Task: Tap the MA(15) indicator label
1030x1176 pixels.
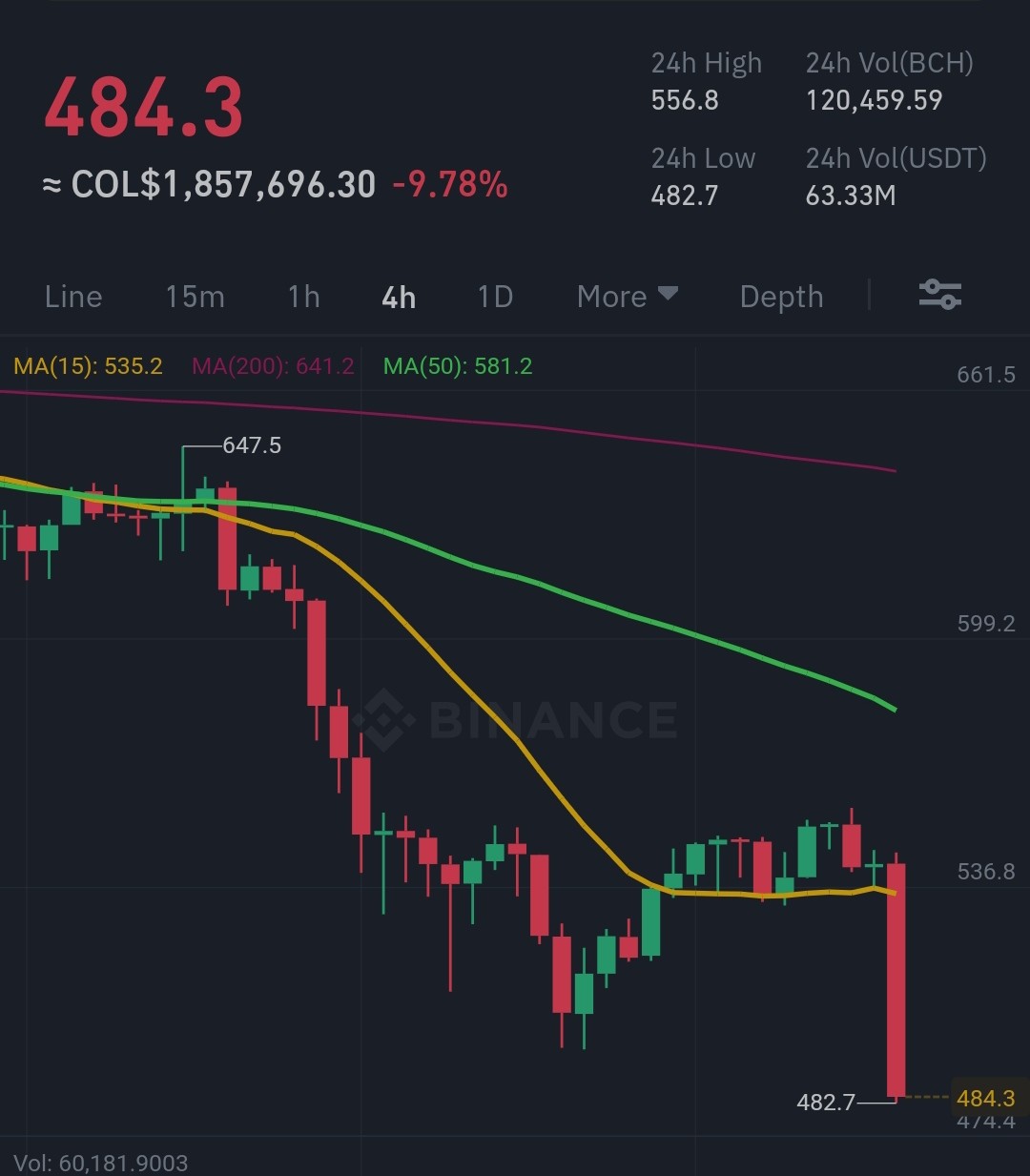Action: pos(88,366)
